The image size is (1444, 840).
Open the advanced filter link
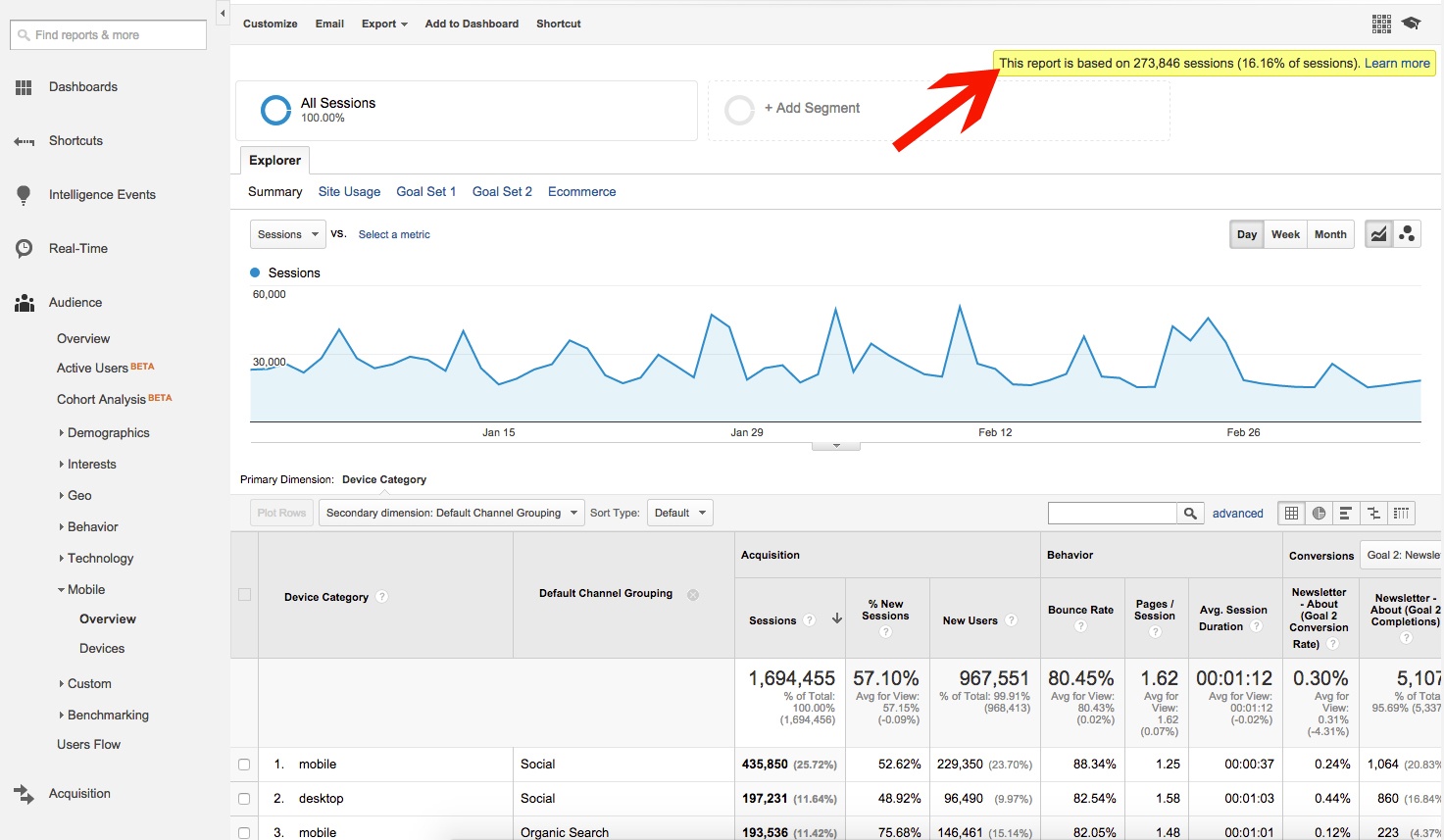click(x=1237, y=513)
